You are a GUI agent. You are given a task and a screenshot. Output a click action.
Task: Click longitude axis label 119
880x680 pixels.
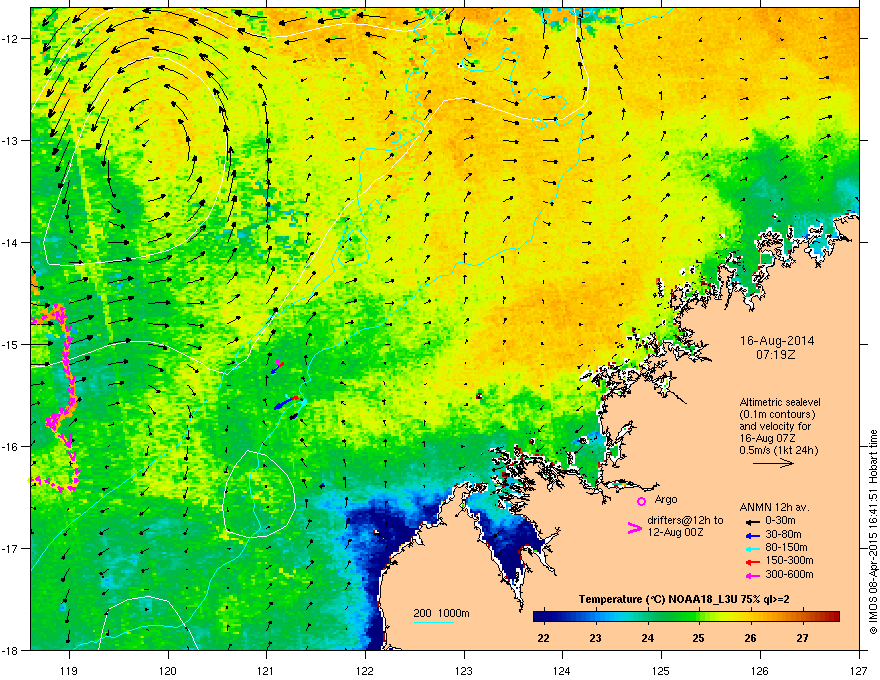69,670
